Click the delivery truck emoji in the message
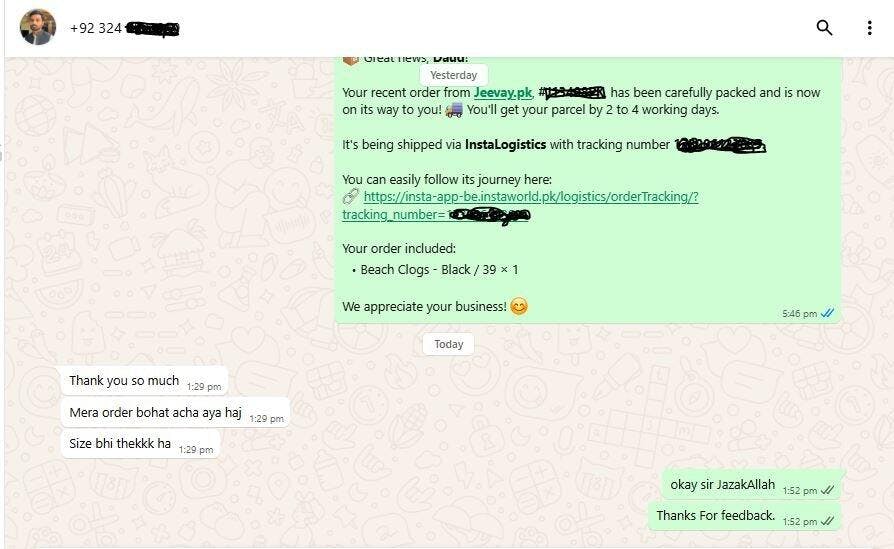Screen dimensions: 894x549 coord(454,109)
